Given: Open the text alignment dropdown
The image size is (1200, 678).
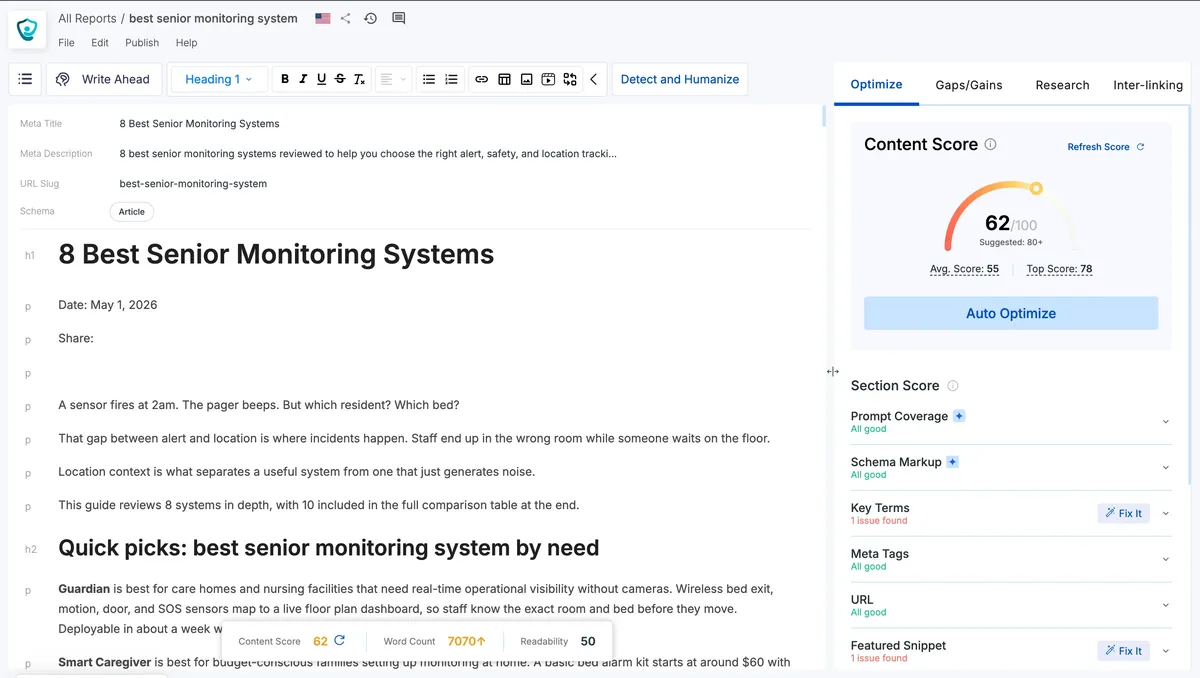Looking at the screenshot, I should [x=394, y=79].
